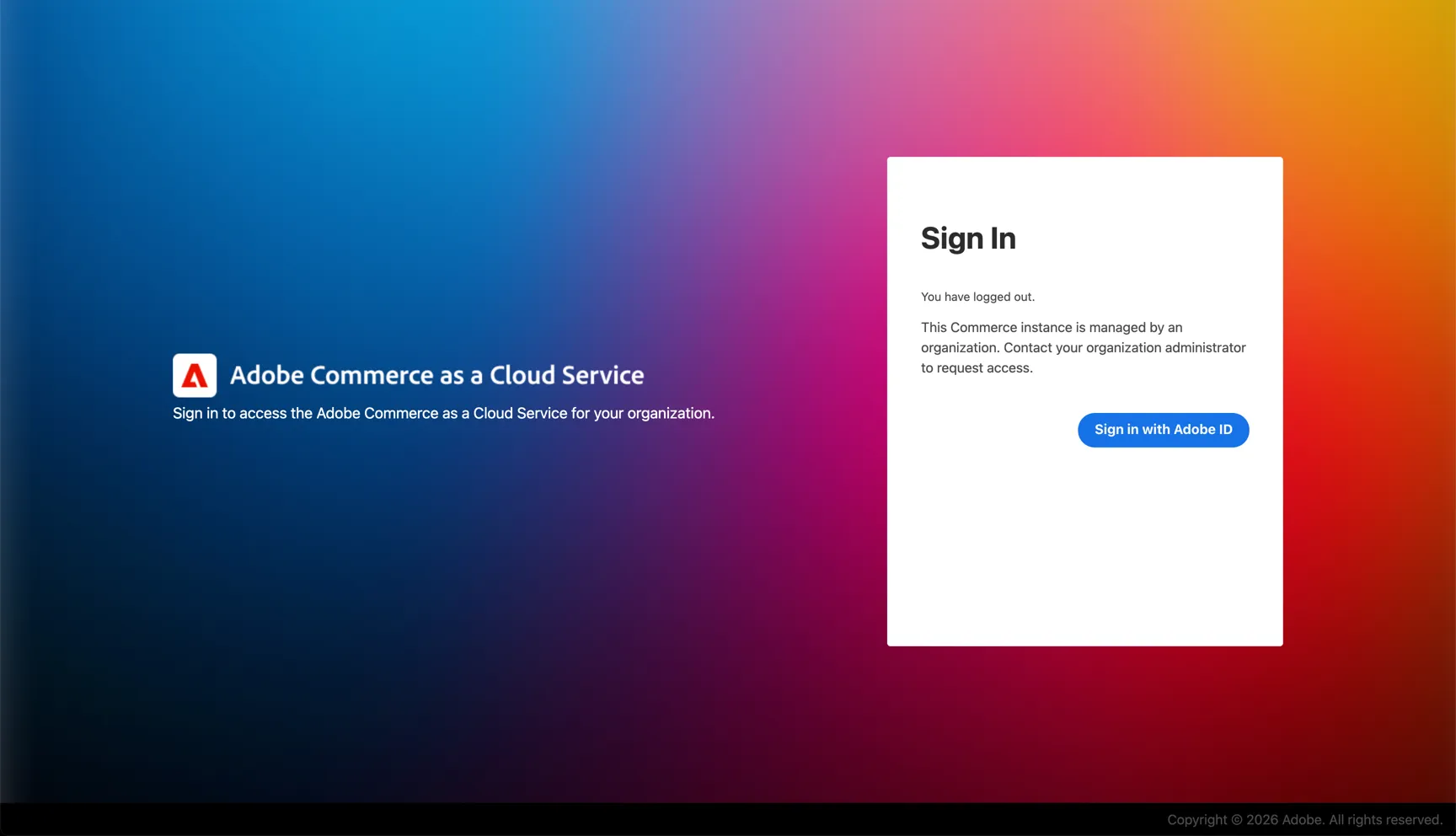Click the Sign in with Adobe ID button
The image size is (1456, 836).
[x=1163, y=430]
